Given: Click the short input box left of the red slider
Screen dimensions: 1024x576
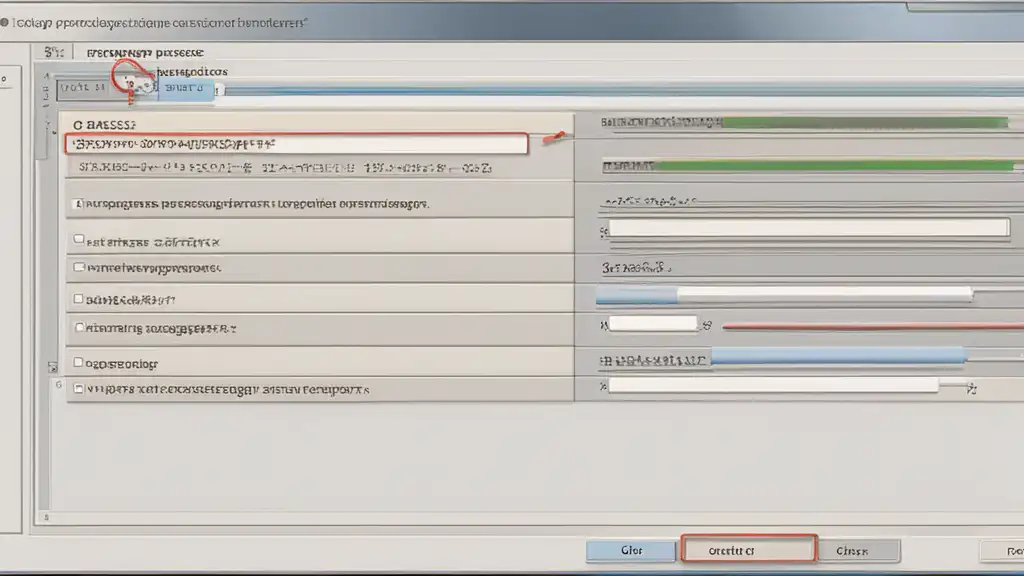Looking at the screenshot, I should (x=653, y=323).
